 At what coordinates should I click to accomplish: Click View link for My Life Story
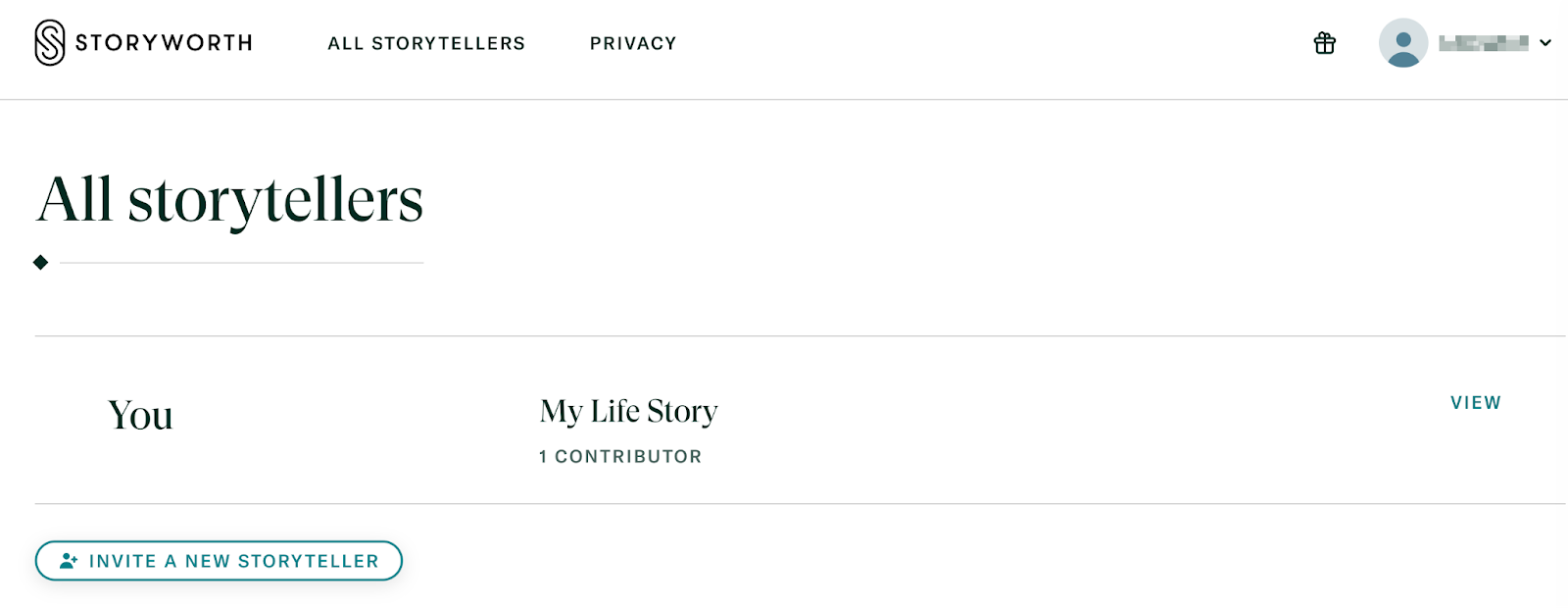tap(1475, 403)
